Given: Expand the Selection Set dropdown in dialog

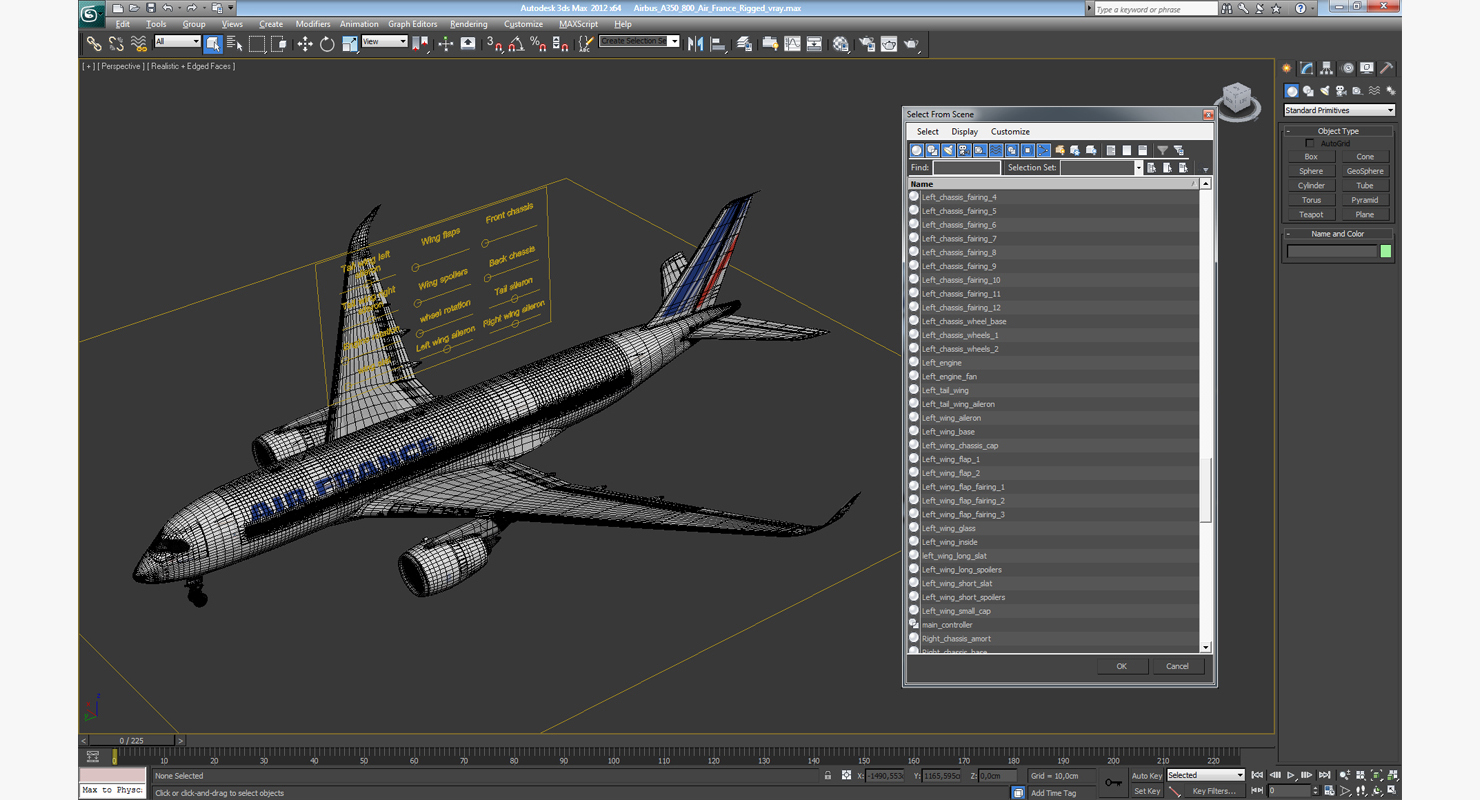Looking at the screenshot, I should (1138, 168).
